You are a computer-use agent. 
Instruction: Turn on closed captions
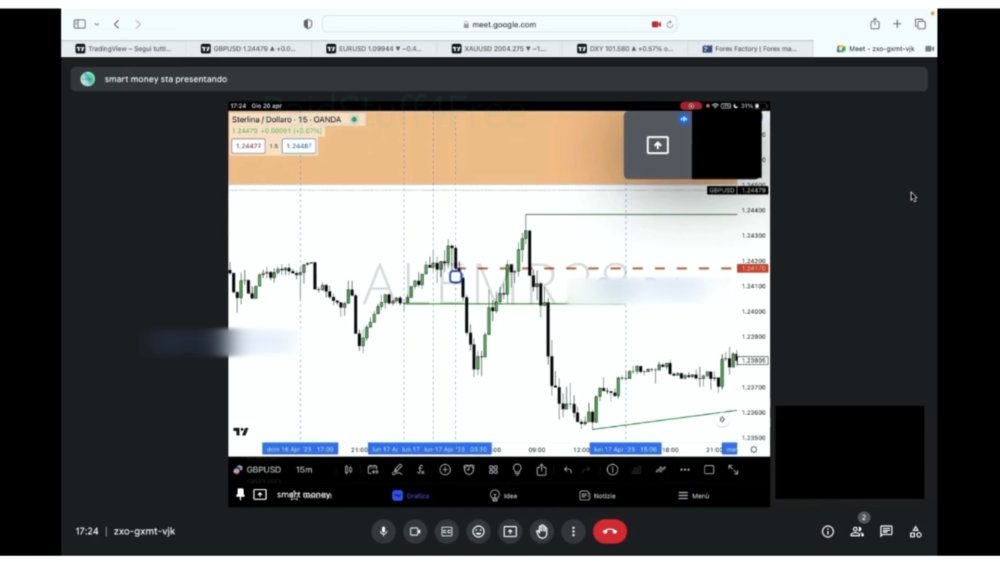447,531
